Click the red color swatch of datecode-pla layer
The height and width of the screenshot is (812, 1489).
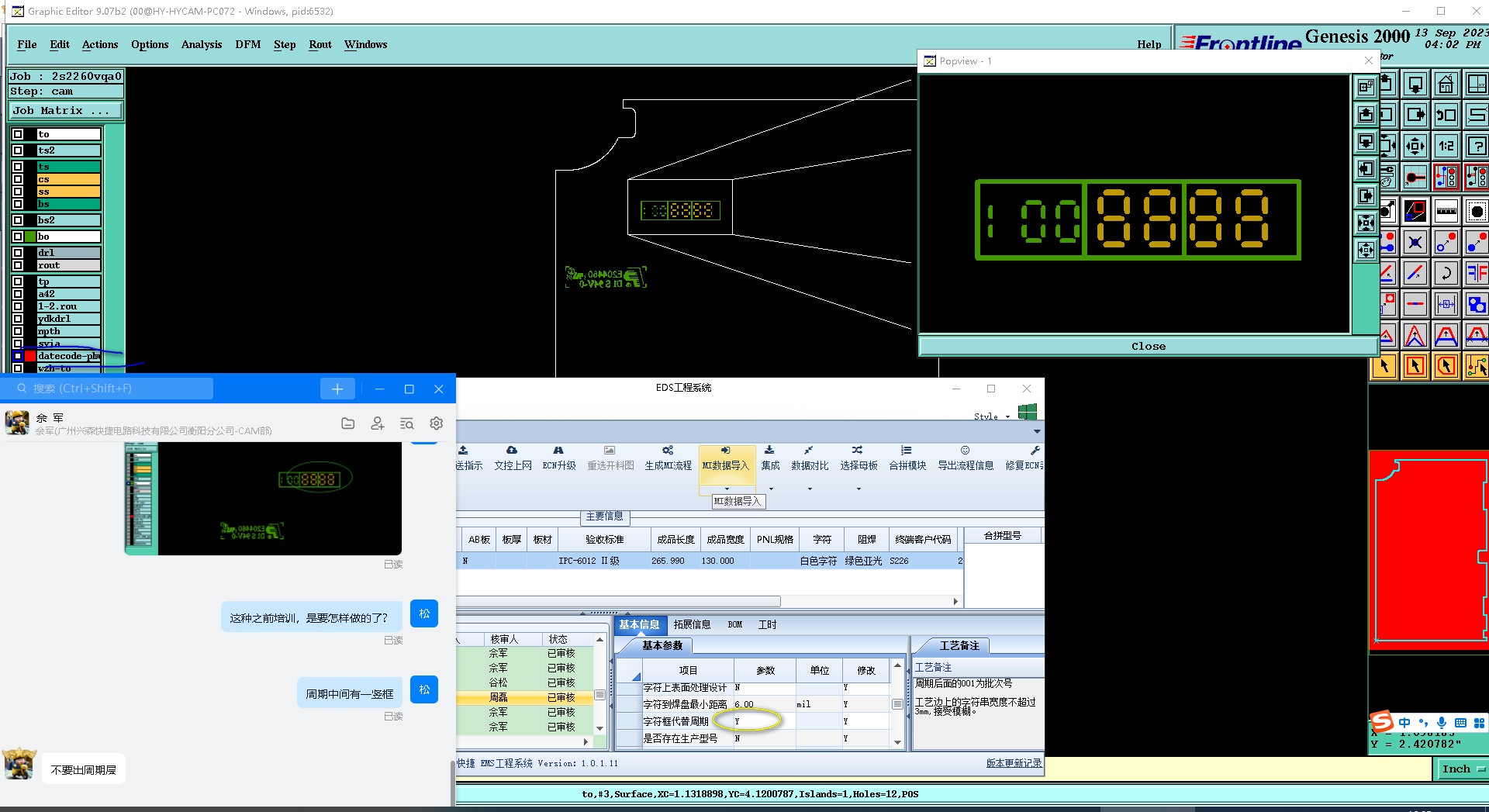pyautogui.click(x=30, y=356)
